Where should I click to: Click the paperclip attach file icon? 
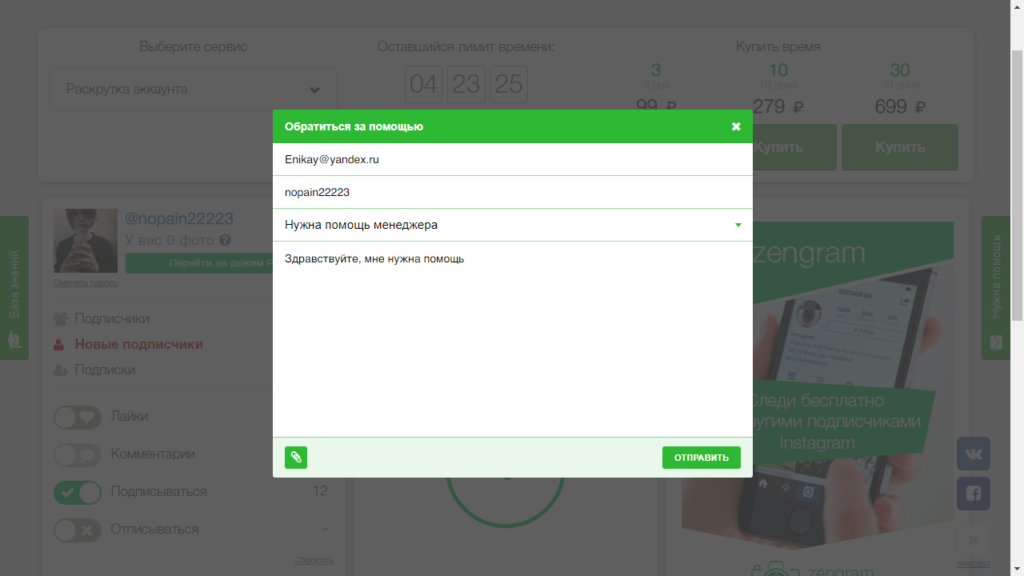tap(296, 457)
